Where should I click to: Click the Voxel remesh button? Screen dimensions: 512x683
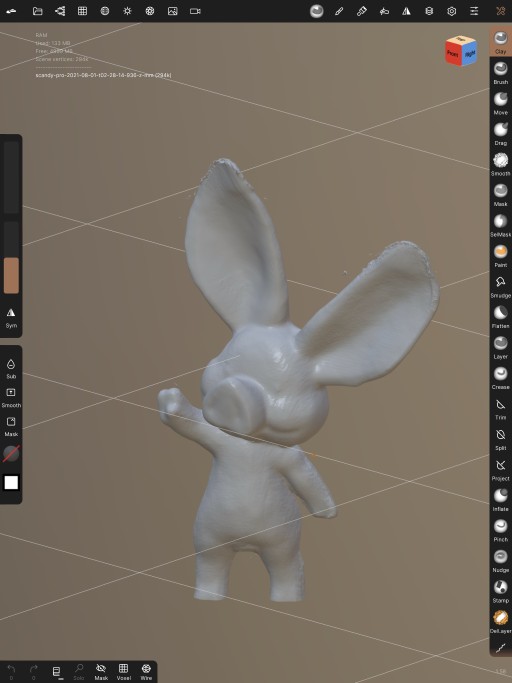[x=123, y=672]
